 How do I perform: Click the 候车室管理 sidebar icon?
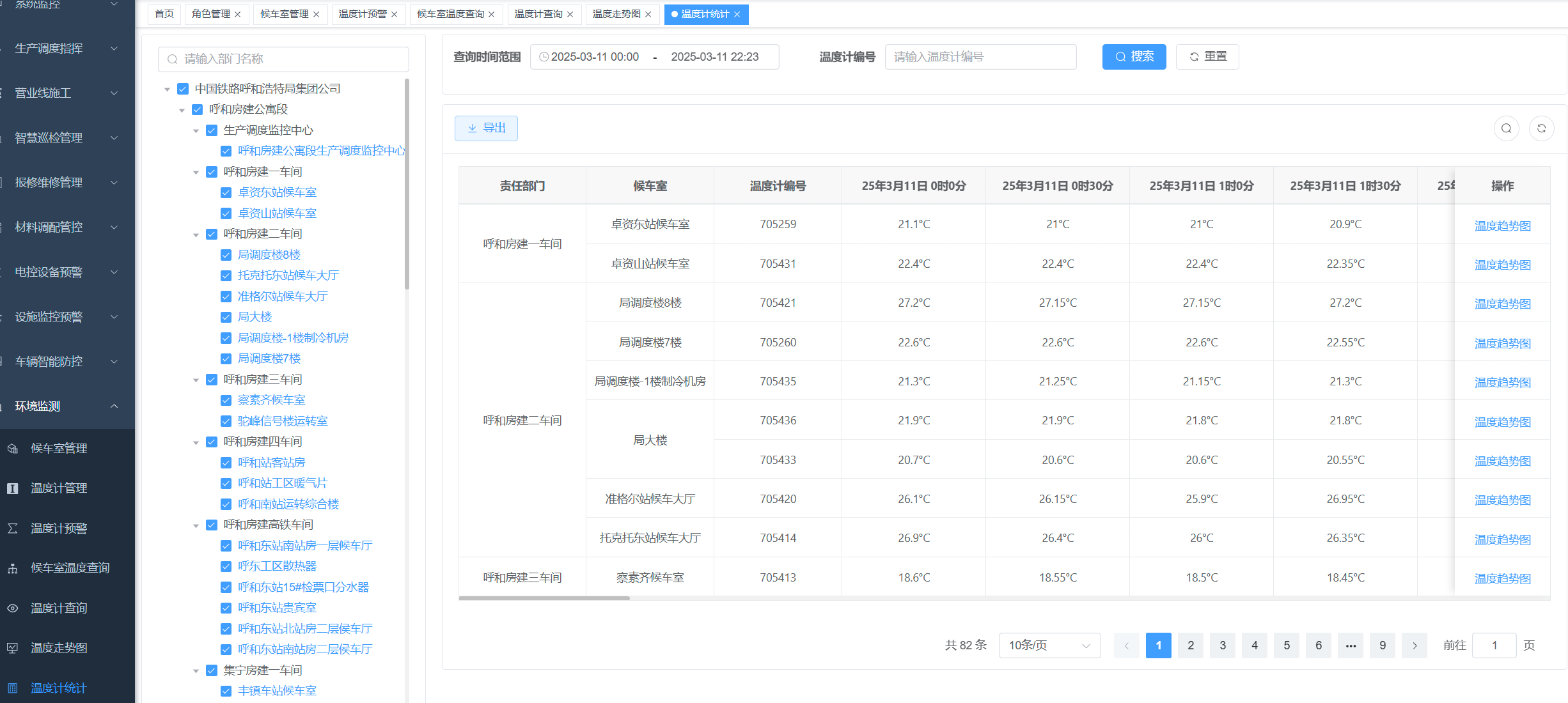[13, 449]
